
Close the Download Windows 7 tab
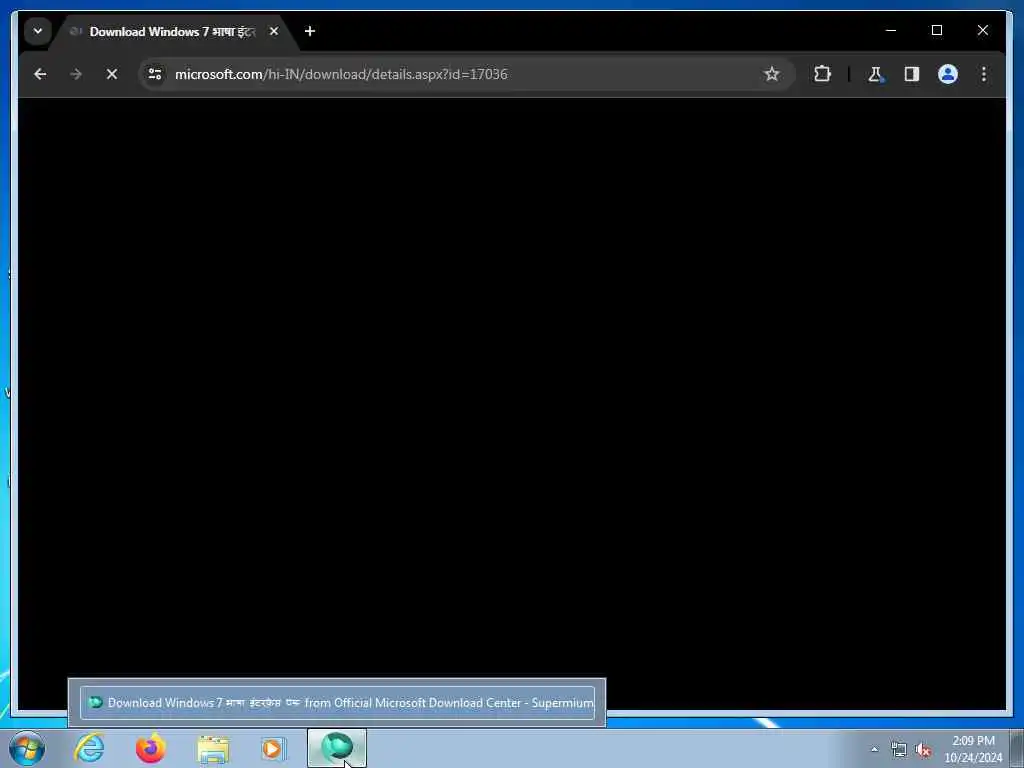pyautogui.click(x=274, y=31)
